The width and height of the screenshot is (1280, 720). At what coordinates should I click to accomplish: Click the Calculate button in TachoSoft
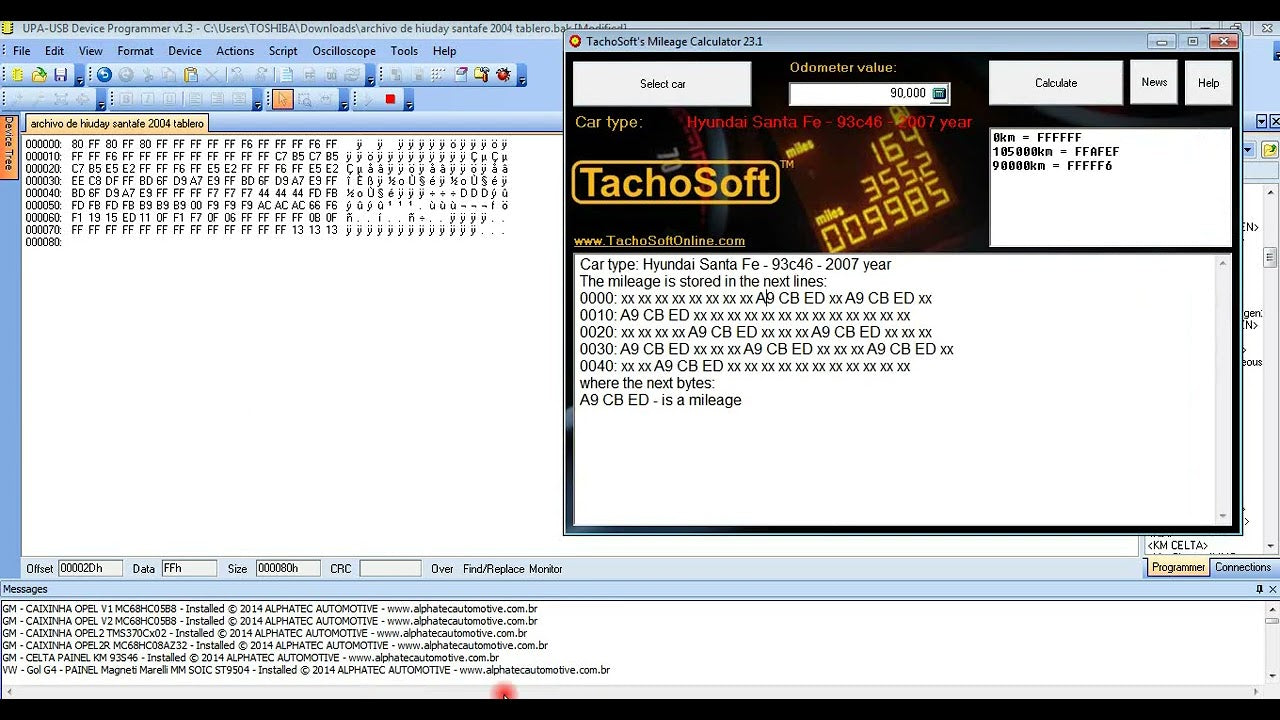coord(1055,83)
